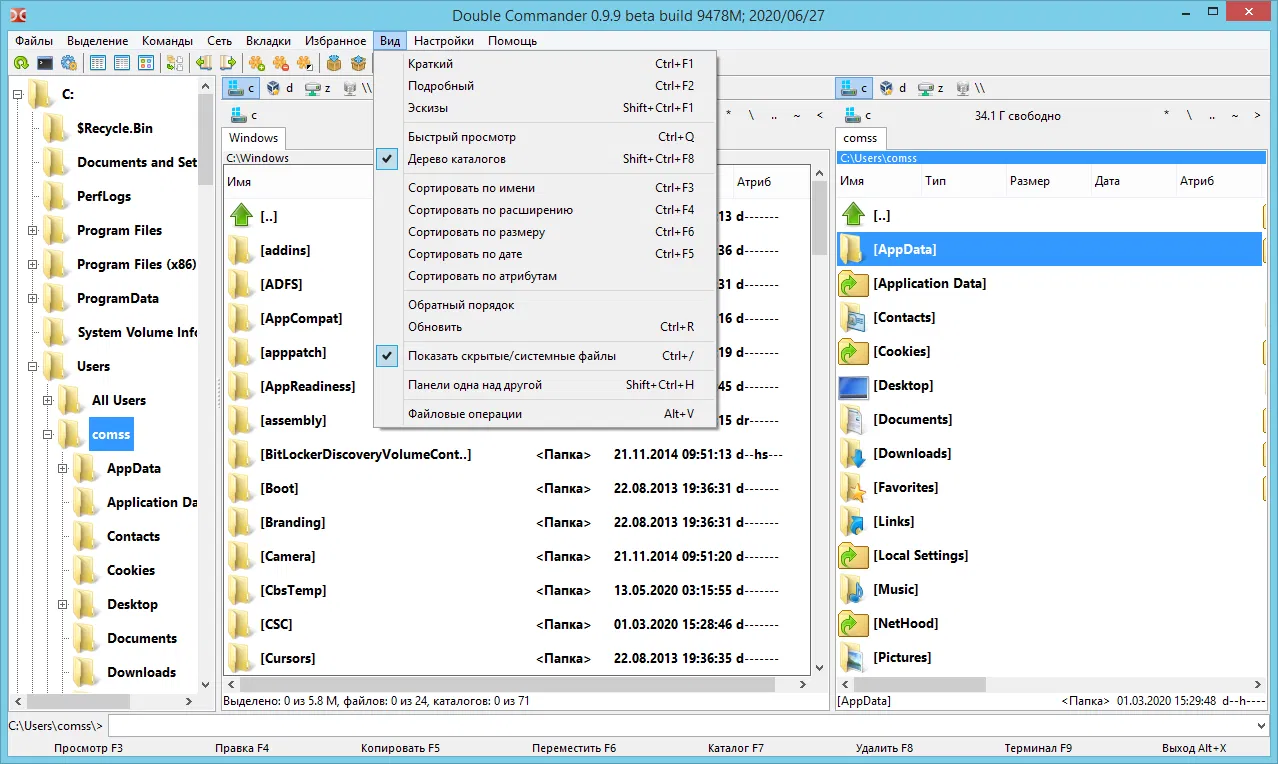The height and width of the screenshot is (764, 1278).
Task: Toggle 'Панели одна над другой' layout
Action: click(x=546, y=385)
